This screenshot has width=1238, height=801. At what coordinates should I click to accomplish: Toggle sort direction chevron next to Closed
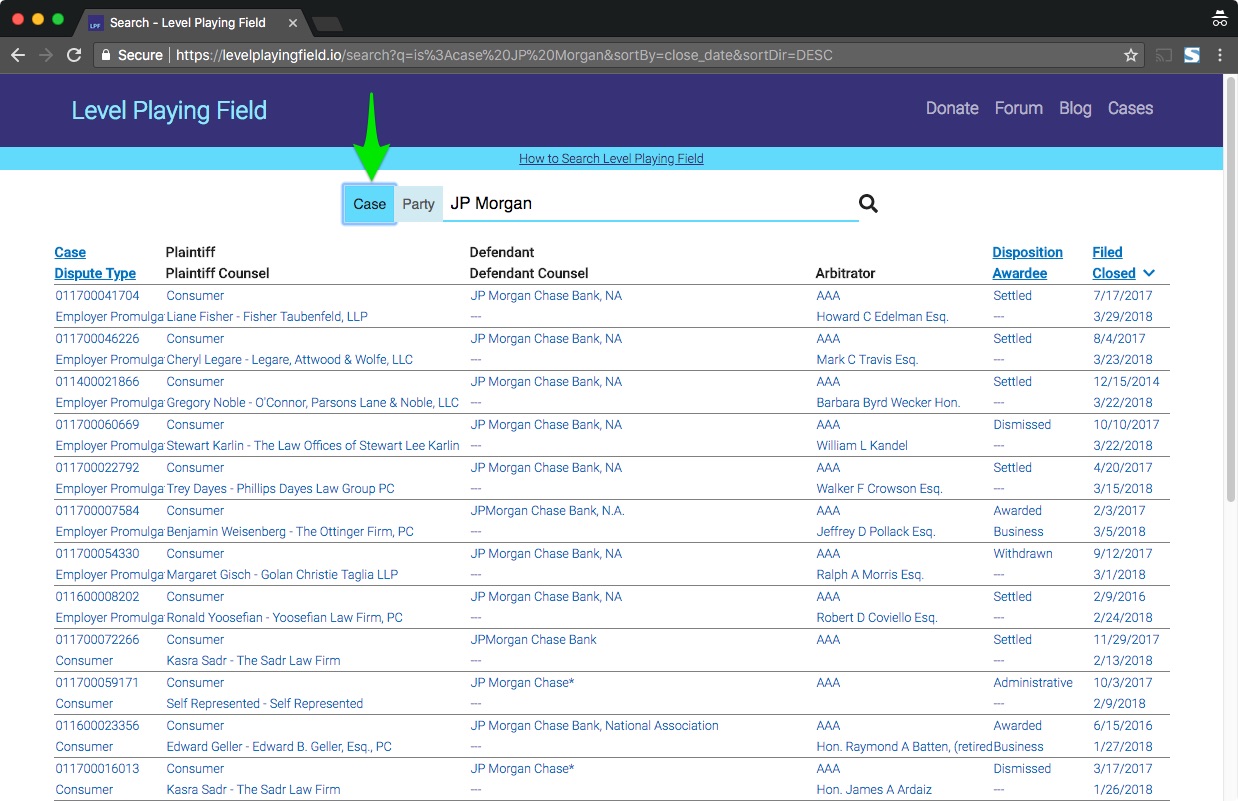[x=1149, y=273]
